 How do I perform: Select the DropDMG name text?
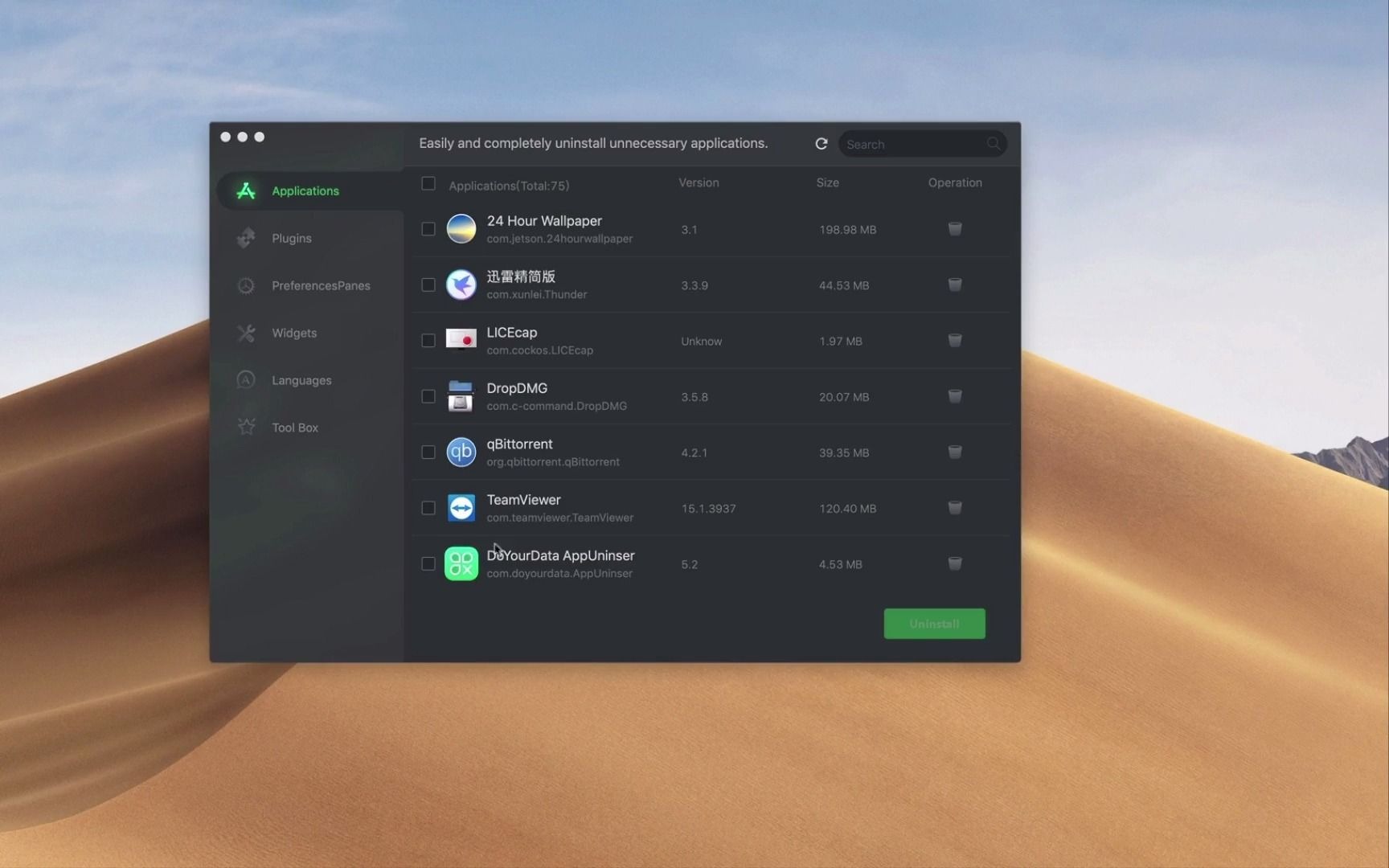(517, 388)
